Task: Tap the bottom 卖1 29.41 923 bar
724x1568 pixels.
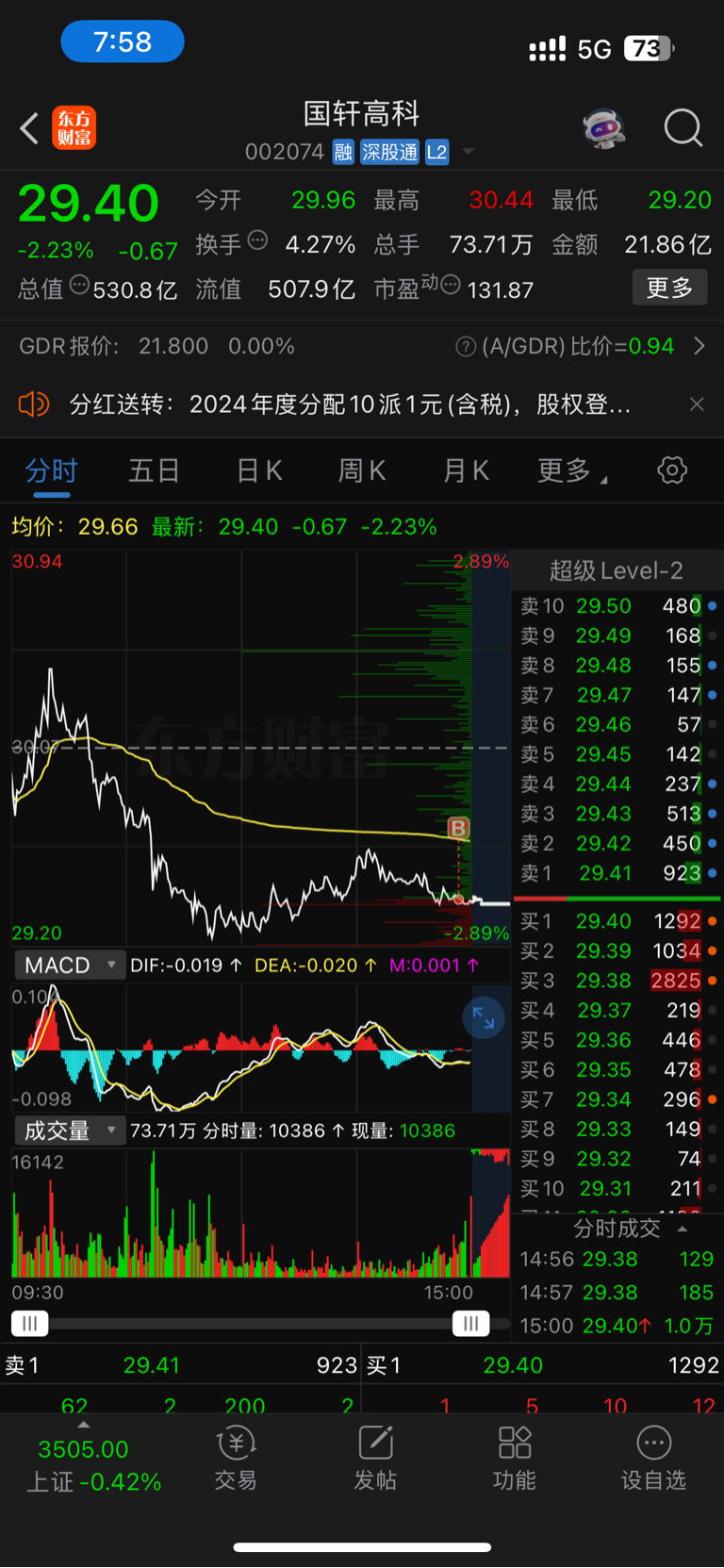Action: pos(180,1365)
